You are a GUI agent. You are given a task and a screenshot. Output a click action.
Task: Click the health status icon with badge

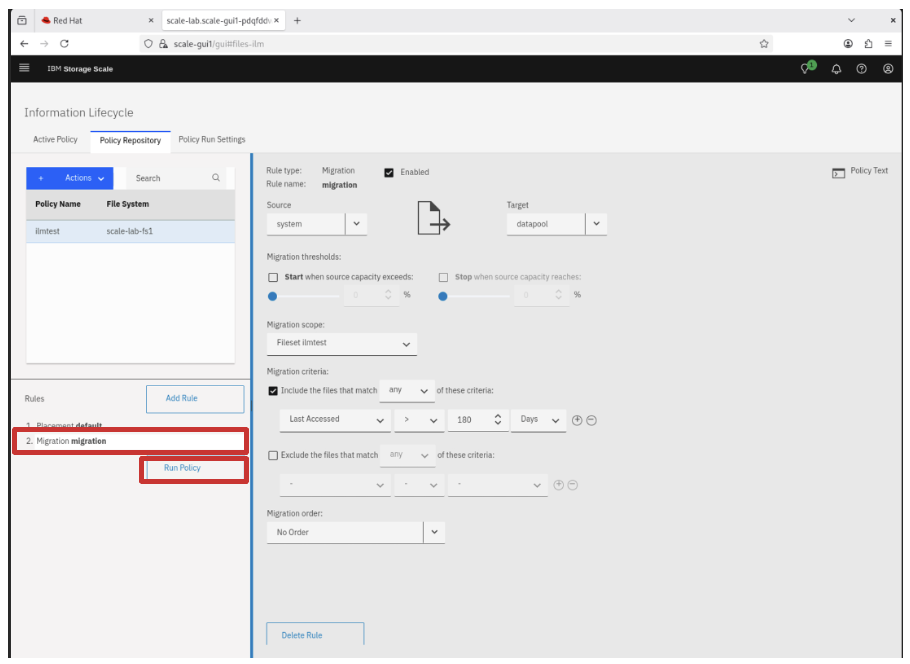[807, 68]
